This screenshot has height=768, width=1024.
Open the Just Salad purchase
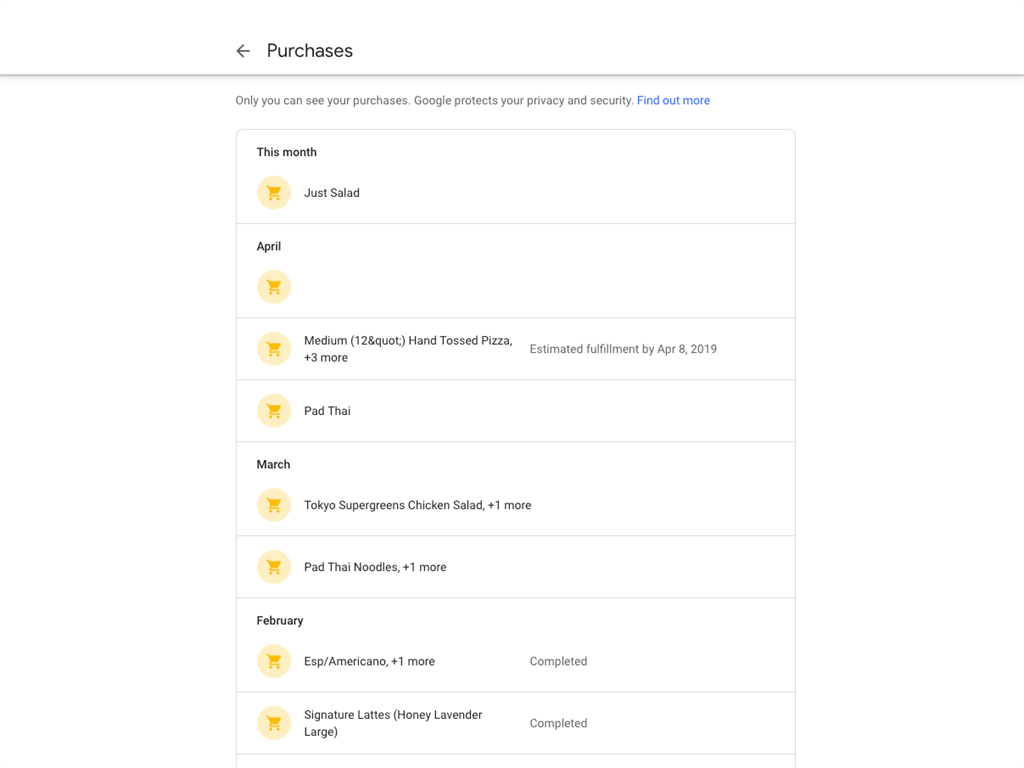[x=332, y=193]
